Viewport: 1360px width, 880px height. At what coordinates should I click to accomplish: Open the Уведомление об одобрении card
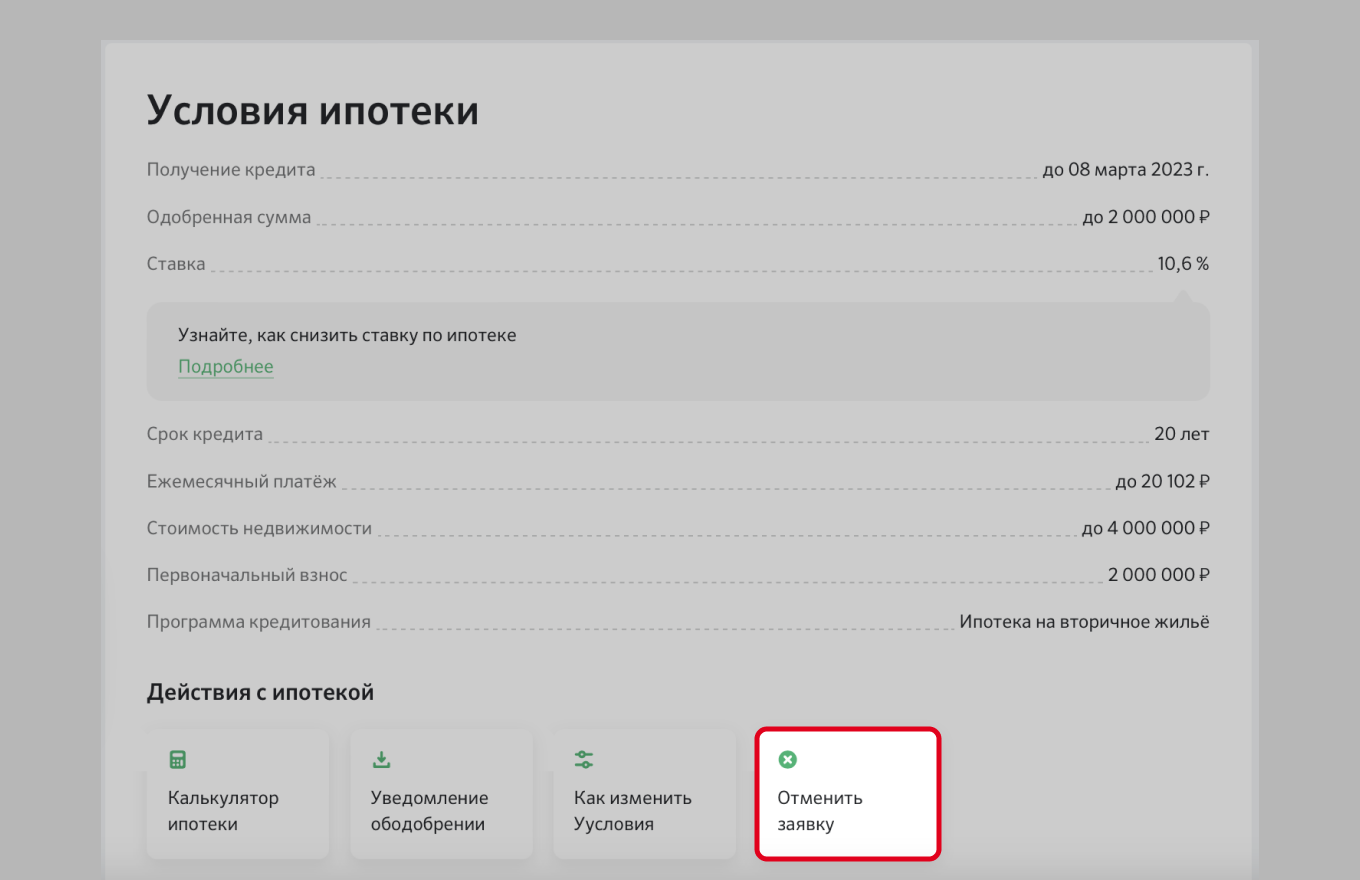441,794
